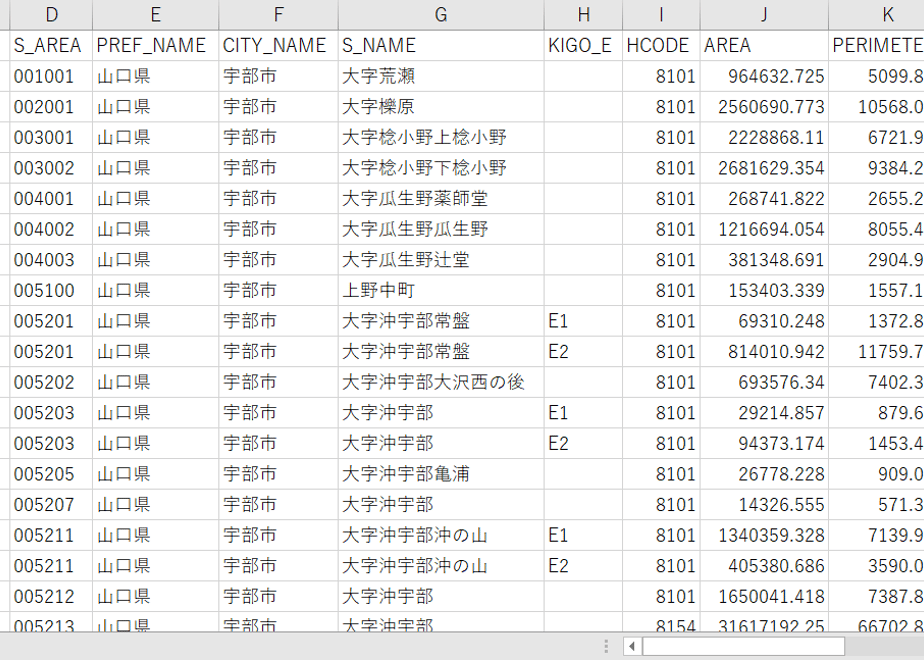Click the AREA header cell
Screen dimensions: 924x660
764,45
